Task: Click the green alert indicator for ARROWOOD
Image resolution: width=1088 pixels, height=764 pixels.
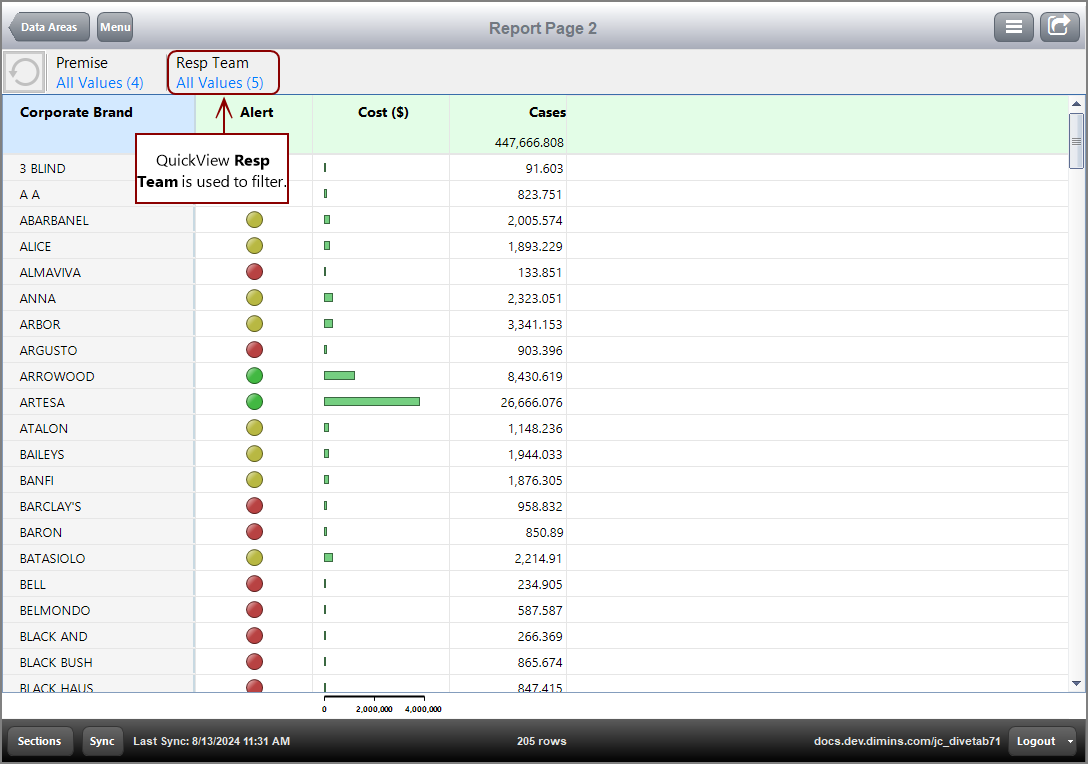Action: pyautogui.click(x=254, y=375)
